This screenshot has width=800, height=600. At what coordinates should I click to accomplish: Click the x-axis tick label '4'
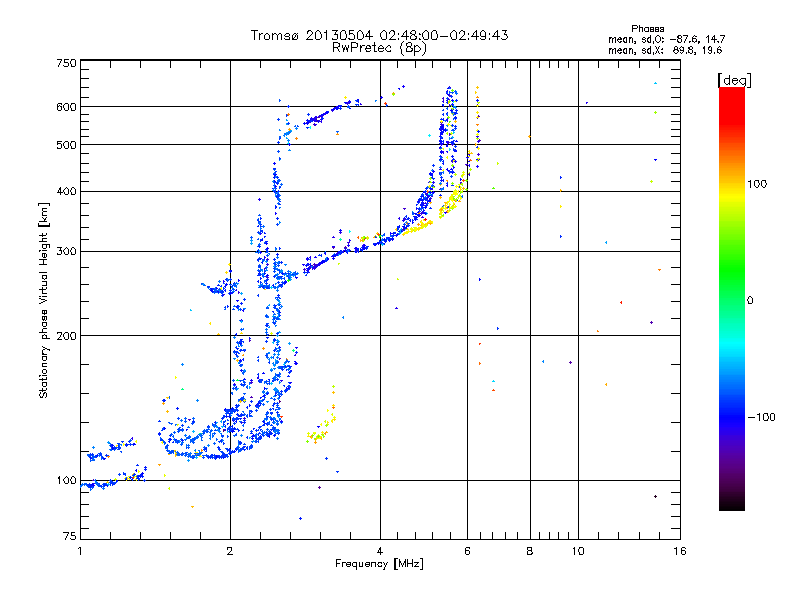pyautogui.click(x=380, y=551)
